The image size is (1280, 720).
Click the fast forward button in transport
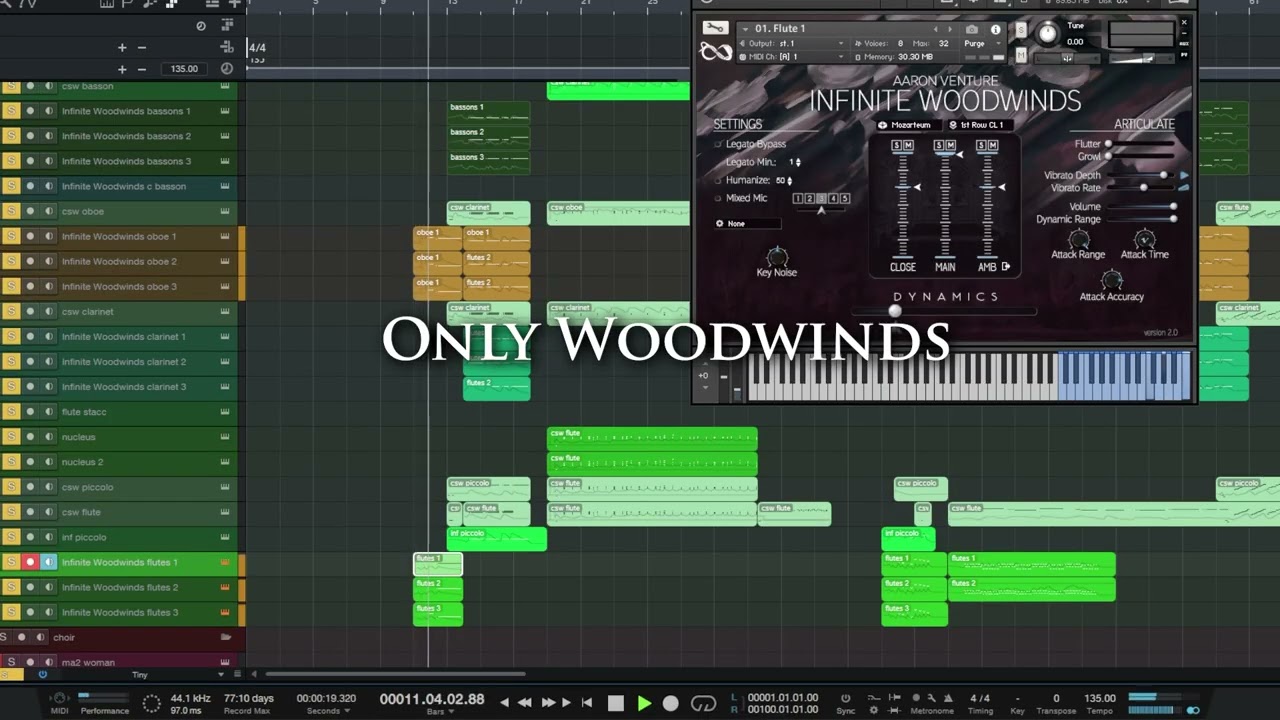tap(548, 703)
